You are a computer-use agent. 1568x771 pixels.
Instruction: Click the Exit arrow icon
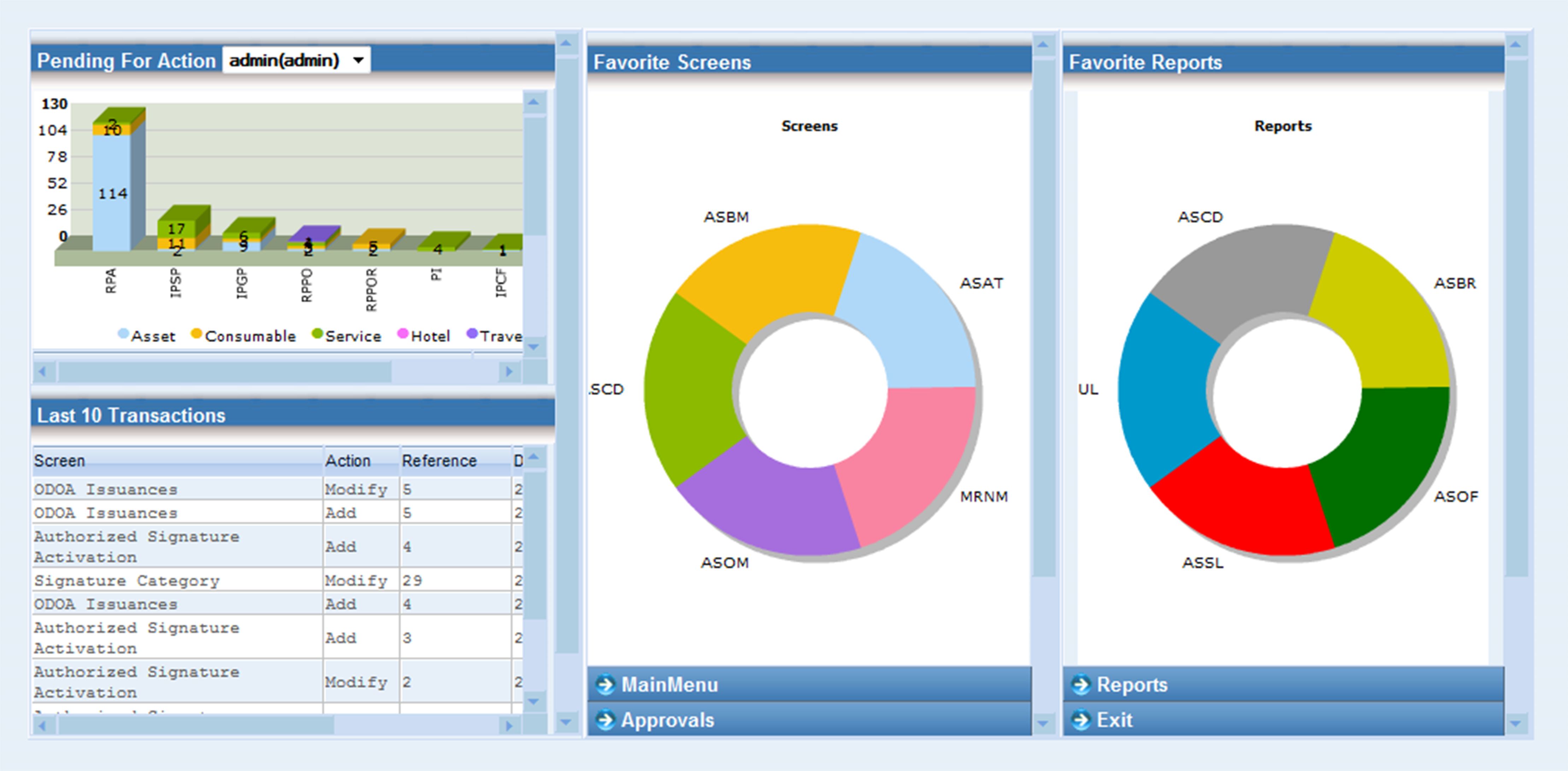(1081, 720)
